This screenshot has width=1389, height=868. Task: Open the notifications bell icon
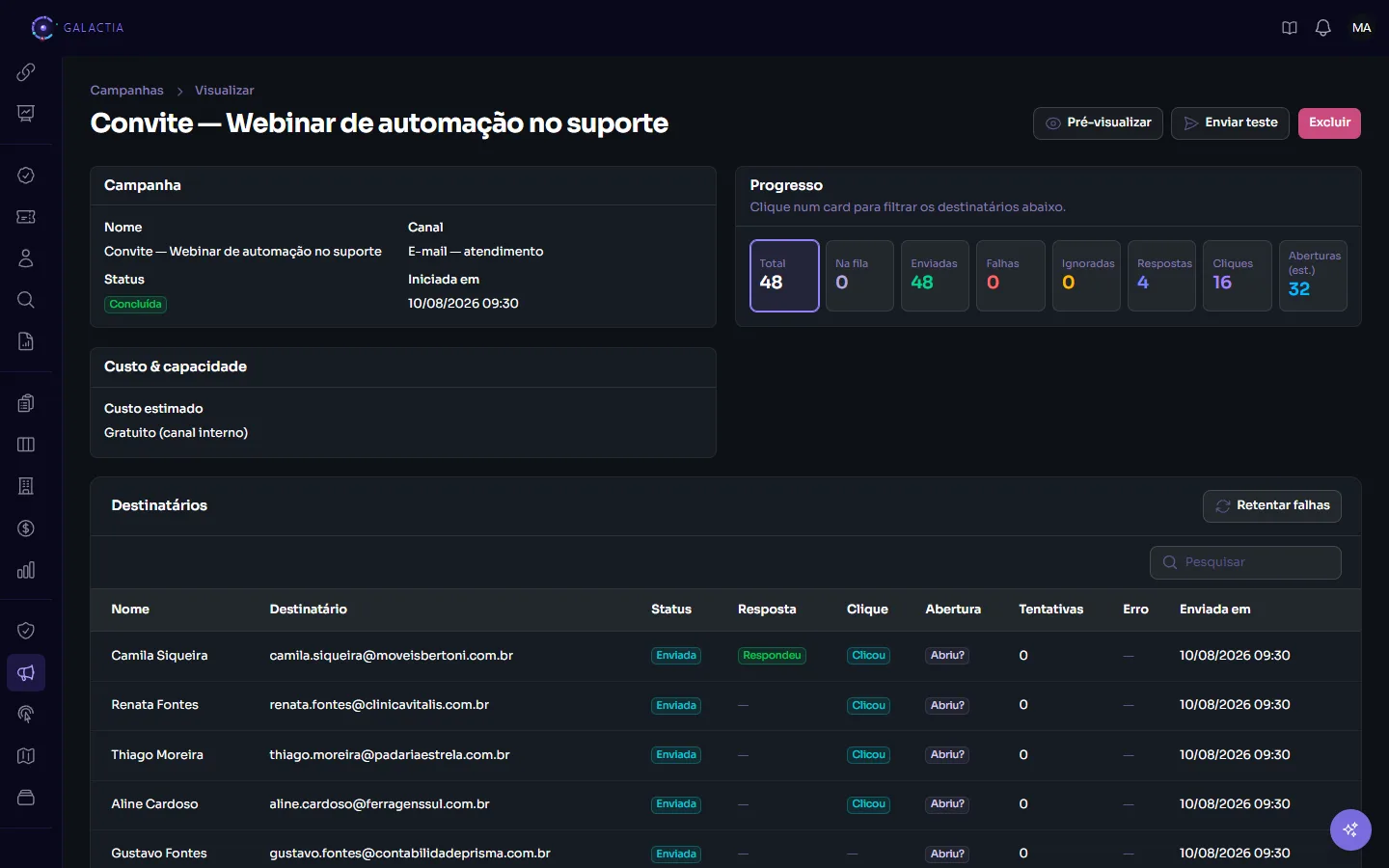click(x=1323, y=28)
